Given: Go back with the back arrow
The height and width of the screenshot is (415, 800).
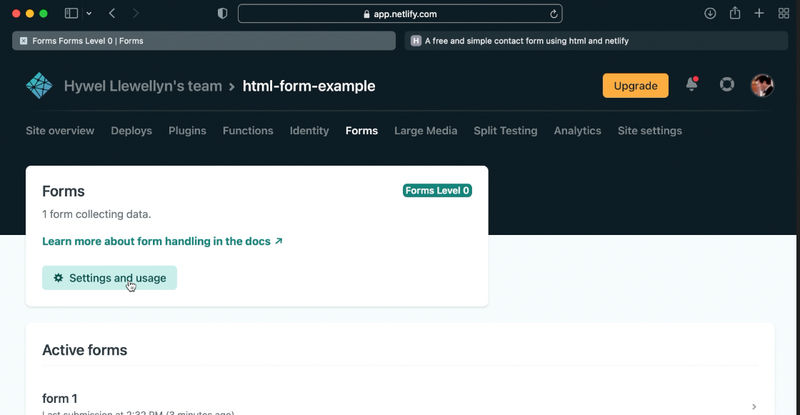Looking at the screenshot, I should coord(112,14).
